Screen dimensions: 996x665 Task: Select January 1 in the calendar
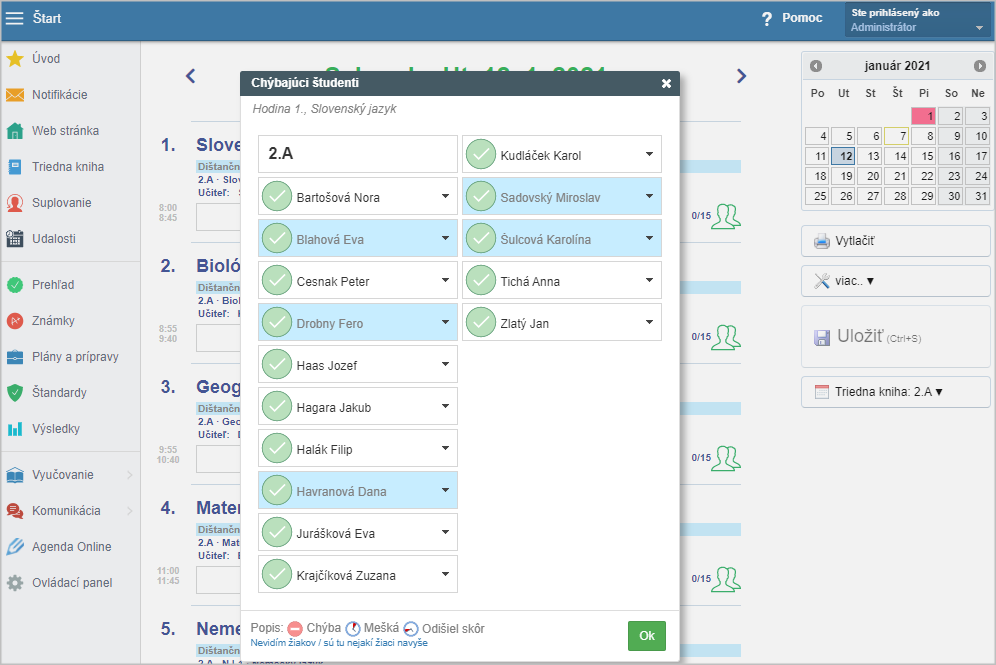[x=923, y=116]
